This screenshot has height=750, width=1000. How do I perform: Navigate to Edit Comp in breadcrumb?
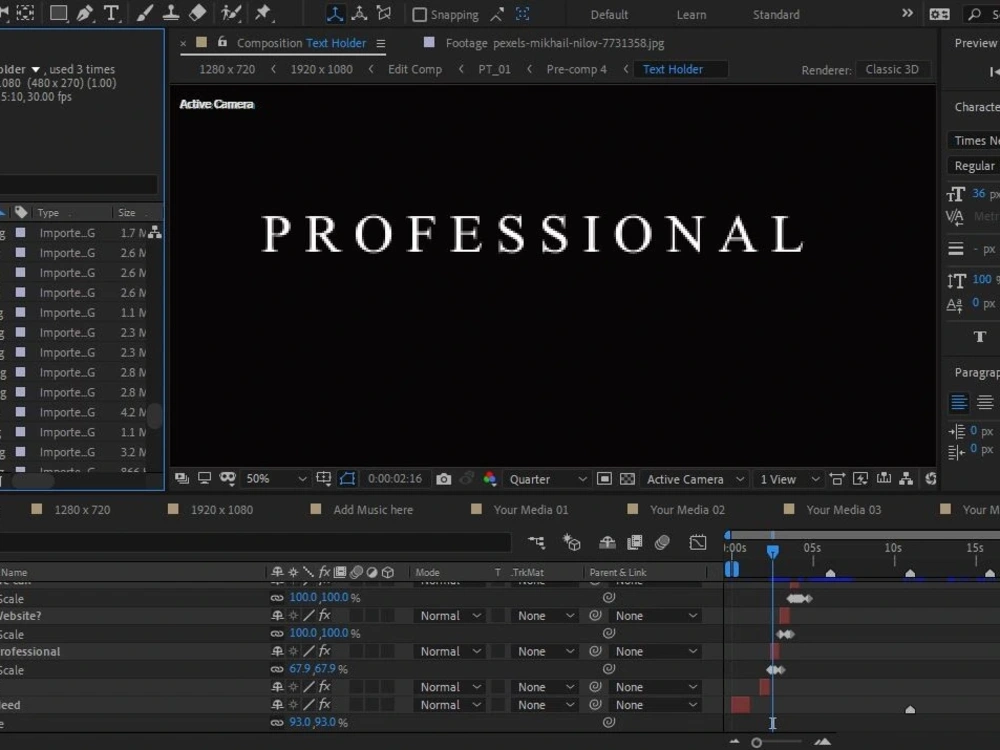pos(415,69)
